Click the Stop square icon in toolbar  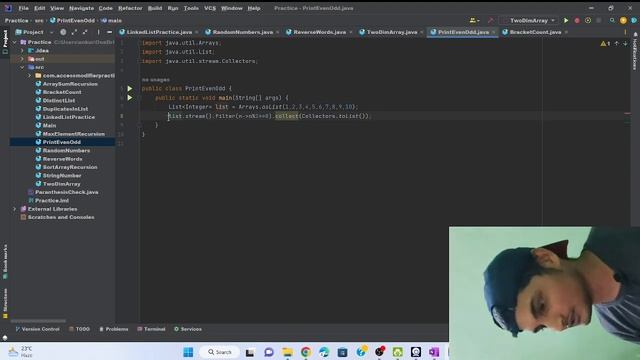point(599,20)
